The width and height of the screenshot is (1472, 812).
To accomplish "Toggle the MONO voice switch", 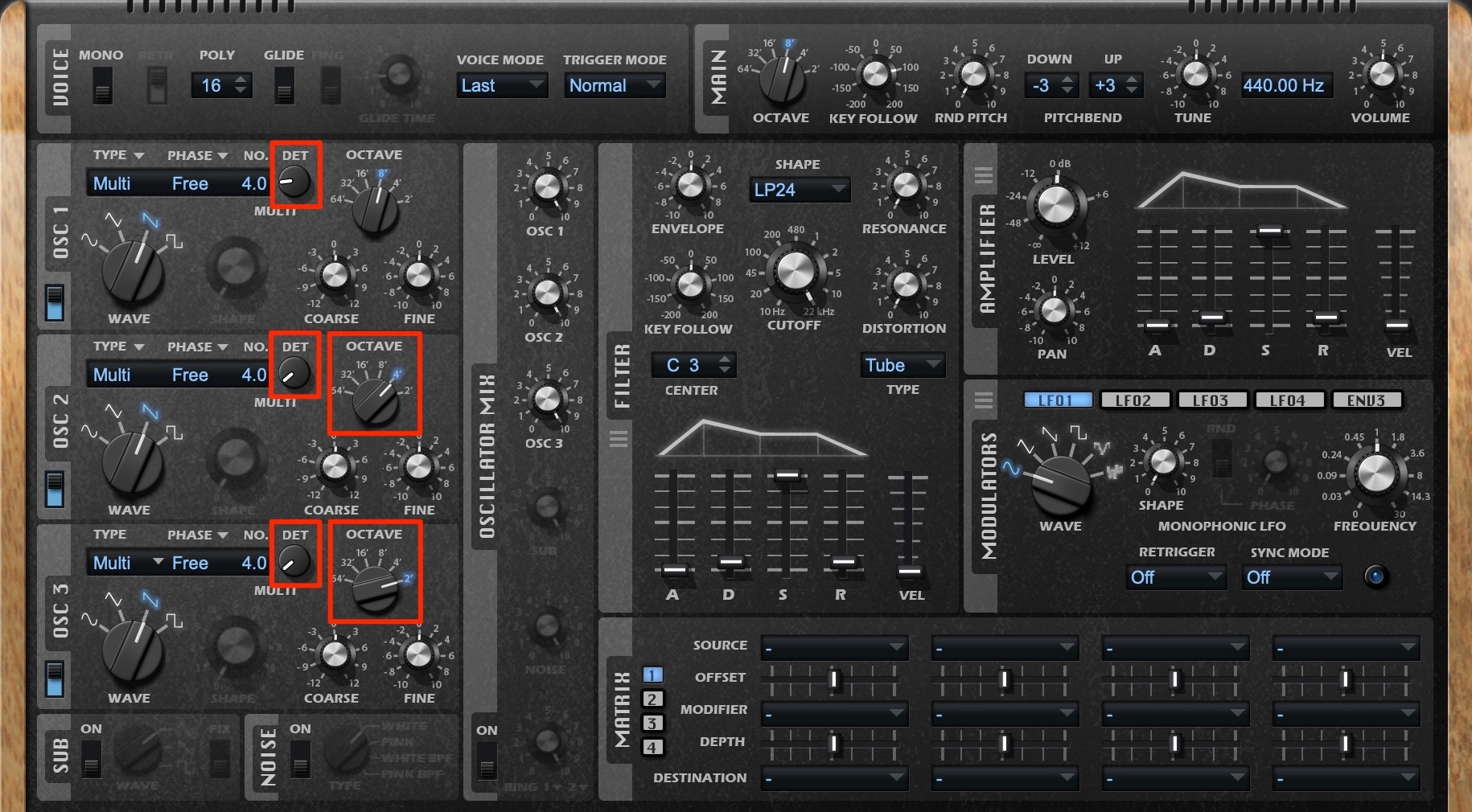I will pos(102,84).
